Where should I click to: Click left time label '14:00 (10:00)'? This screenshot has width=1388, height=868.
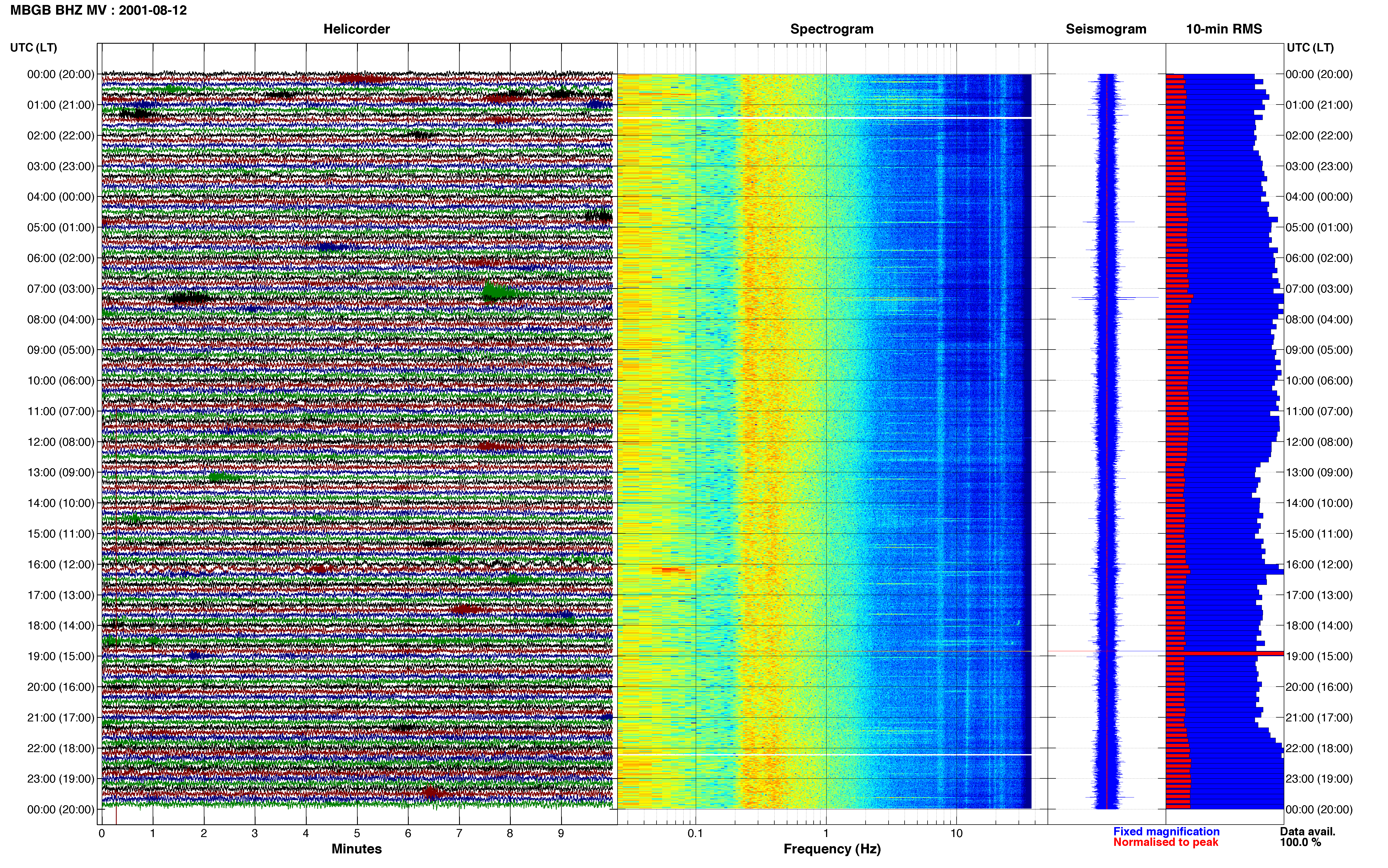tap(61, 503)
